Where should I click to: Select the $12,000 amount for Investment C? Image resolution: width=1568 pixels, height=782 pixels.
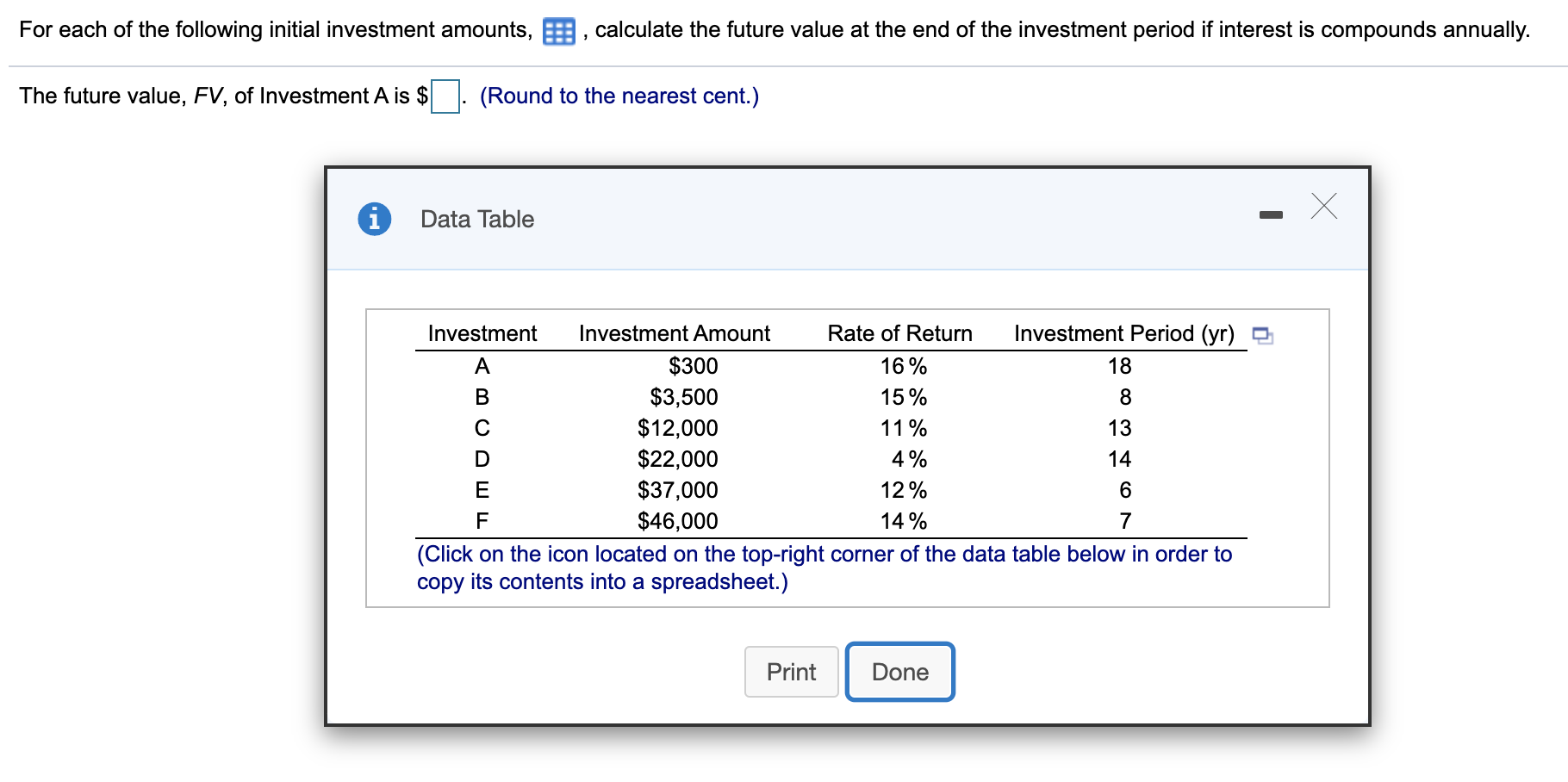678,427
